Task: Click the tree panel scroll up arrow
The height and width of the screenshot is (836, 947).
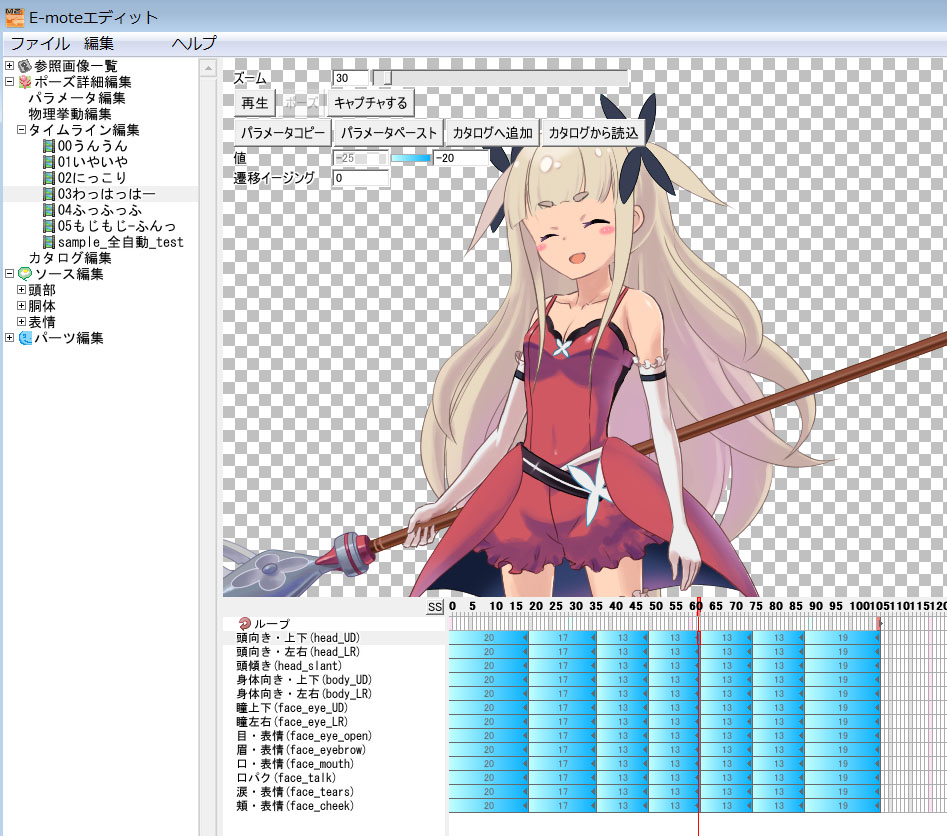Action: pos(208,68)
